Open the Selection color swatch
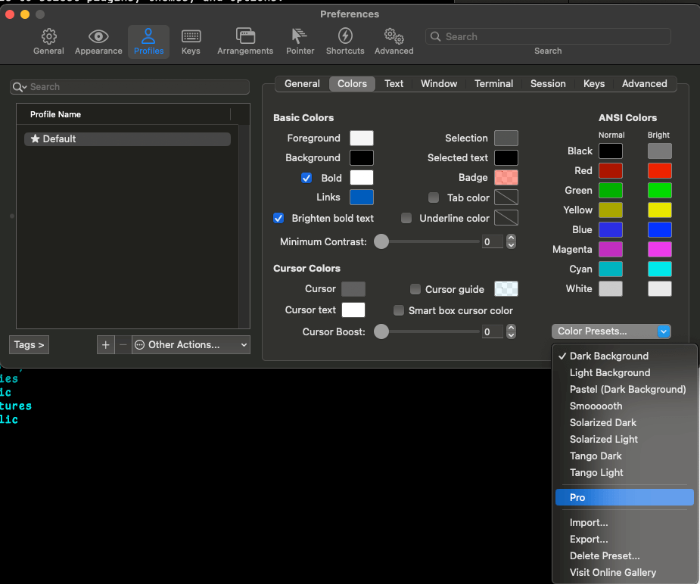 click(x=506, y=138)
